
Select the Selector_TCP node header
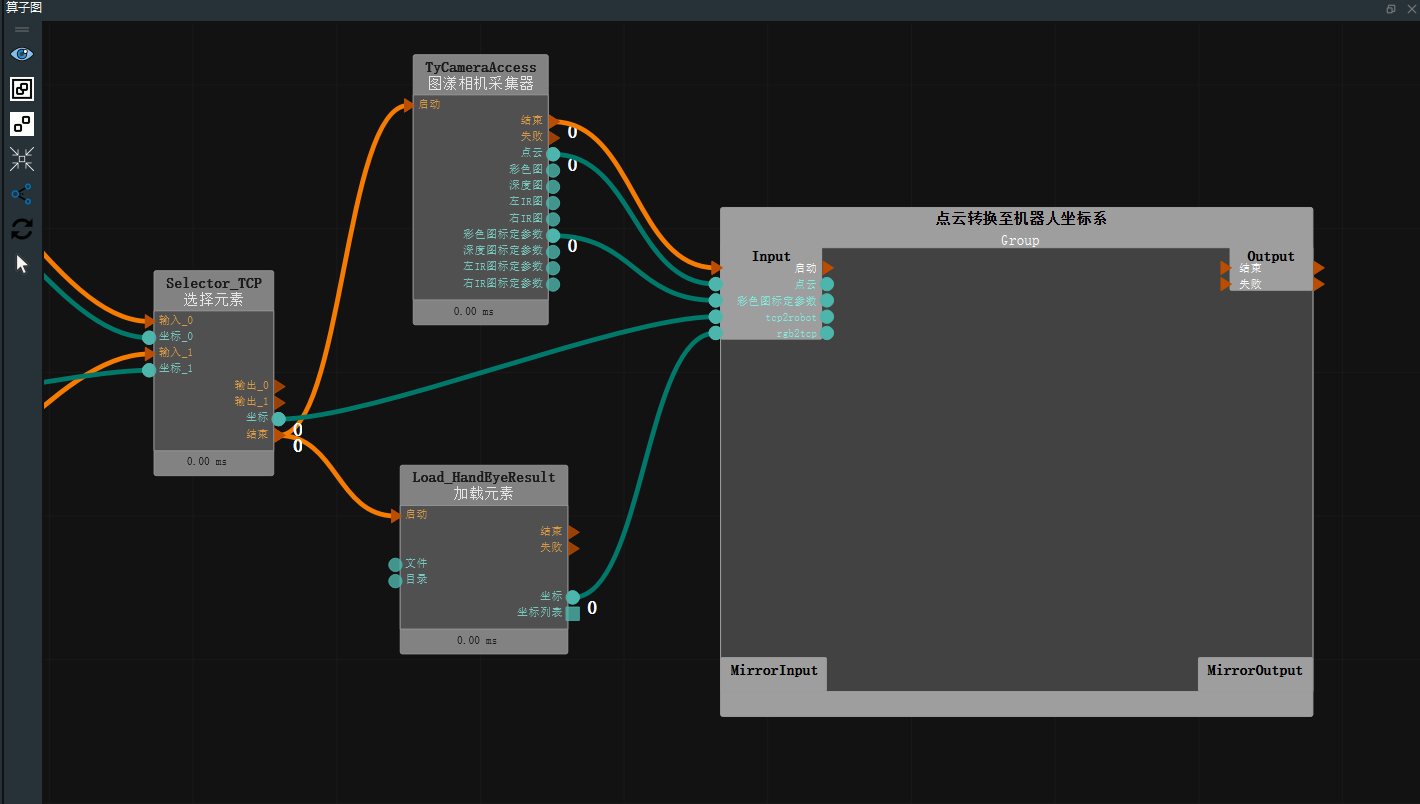[213, 291]
